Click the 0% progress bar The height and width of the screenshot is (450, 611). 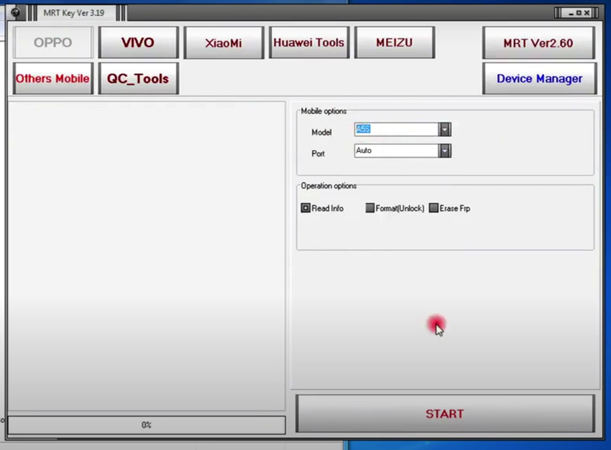(x=146, y=425)
